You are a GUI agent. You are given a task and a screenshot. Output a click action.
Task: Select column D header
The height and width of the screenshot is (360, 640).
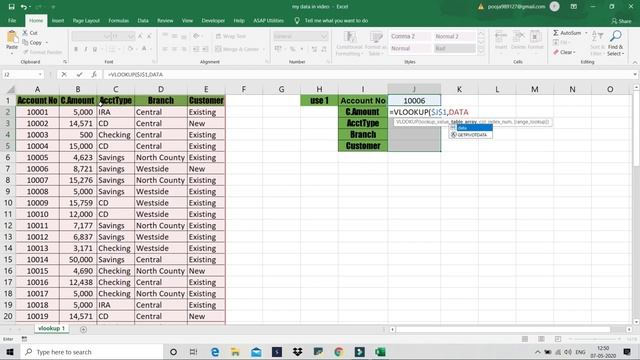click(161, 89)
